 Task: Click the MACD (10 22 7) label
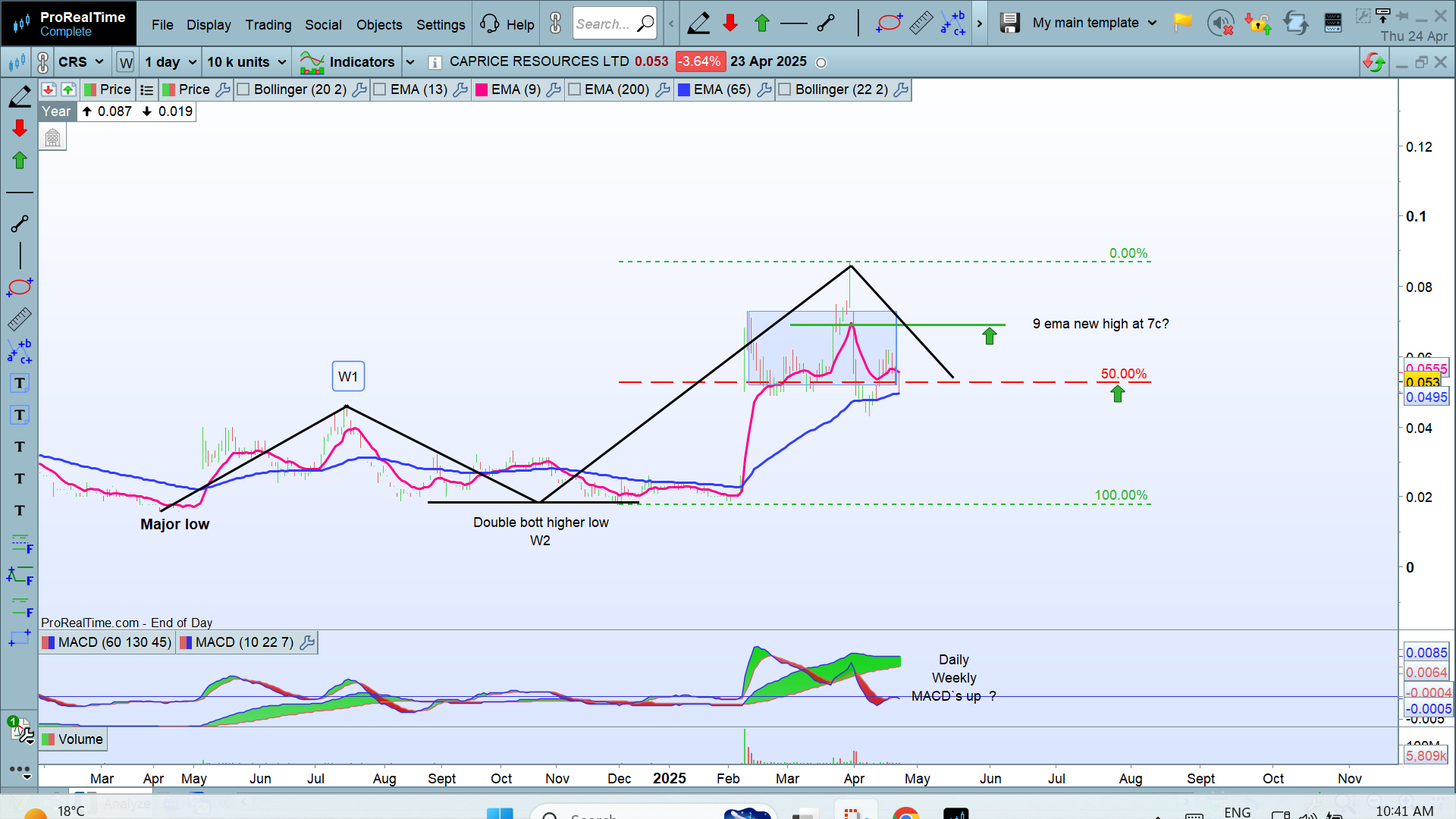pyautogui.click(x=244, y=642)
